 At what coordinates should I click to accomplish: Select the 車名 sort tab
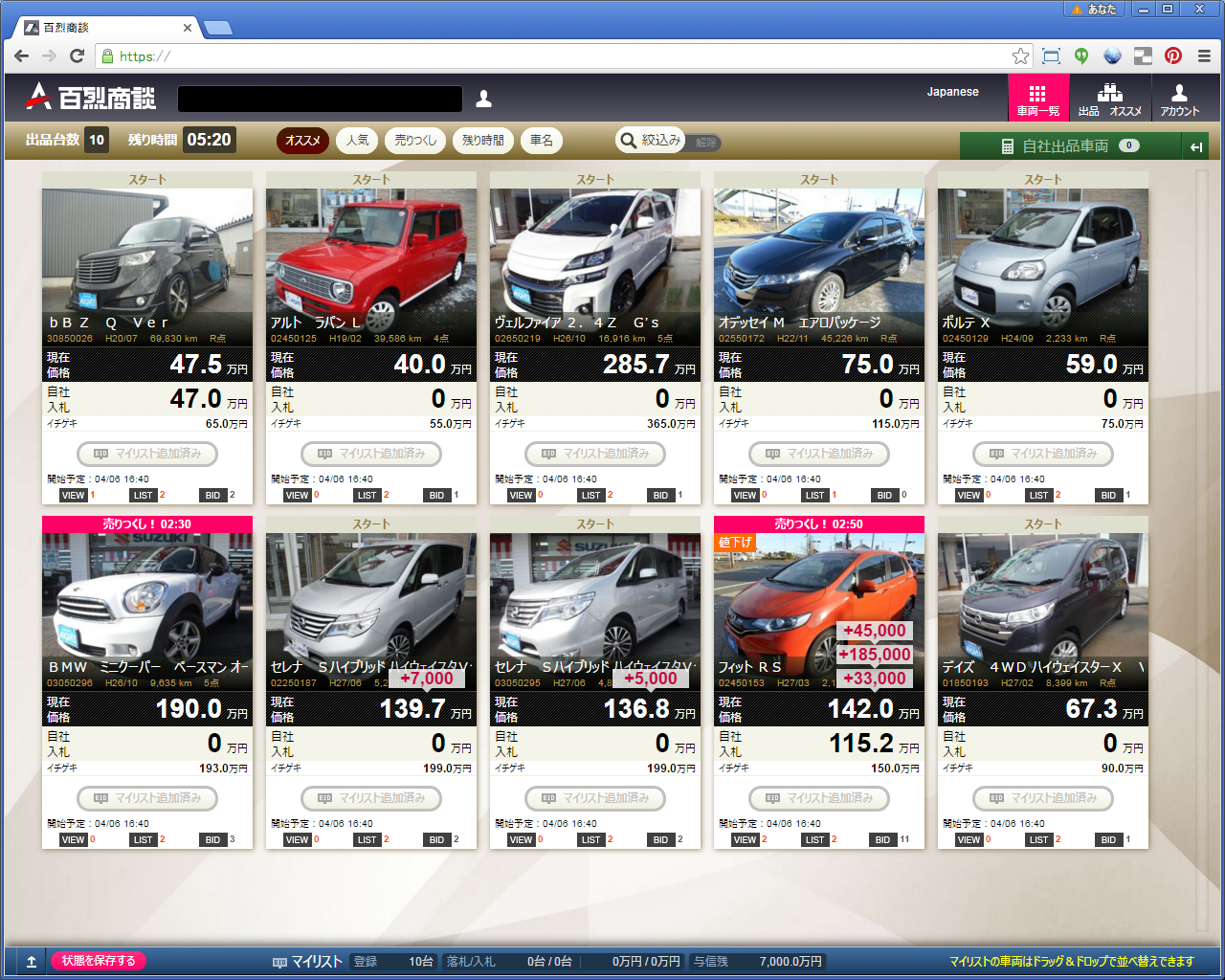(542, 141)
